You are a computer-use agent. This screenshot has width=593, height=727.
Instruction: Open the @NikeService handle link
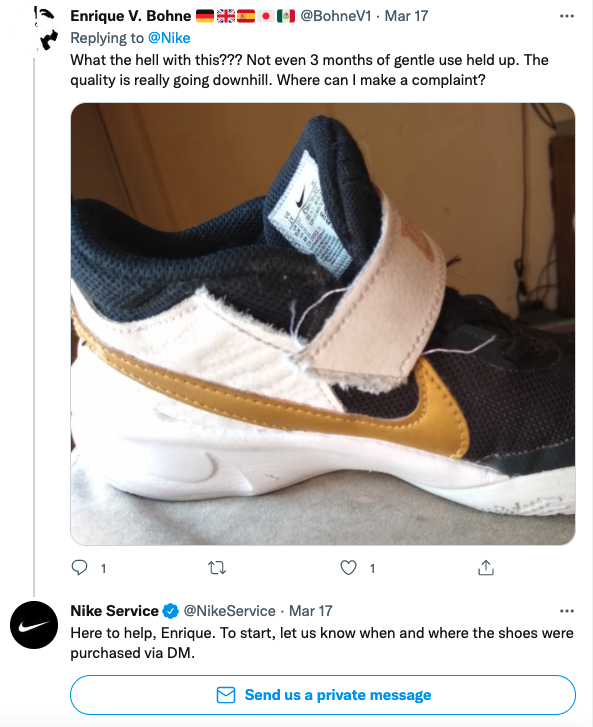[x=230, y=611]
